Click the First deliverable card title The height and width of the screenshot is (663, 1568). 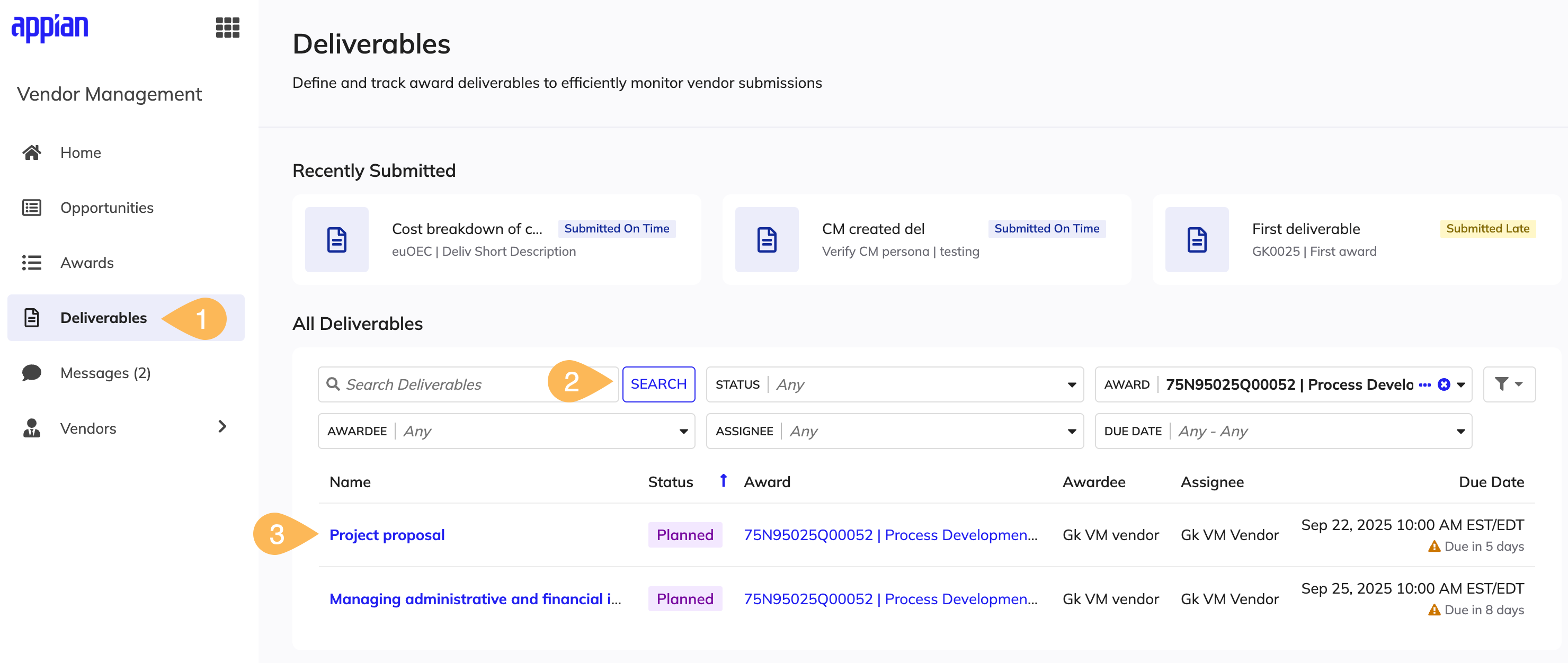click(x=1306, y=229)
